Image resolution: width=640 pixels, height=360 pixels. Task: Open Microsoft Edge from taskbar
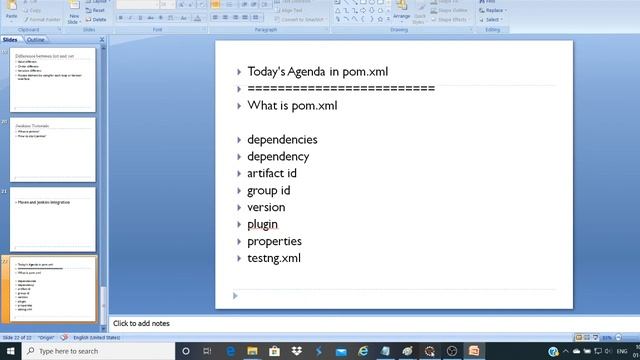tap(231, 351)
